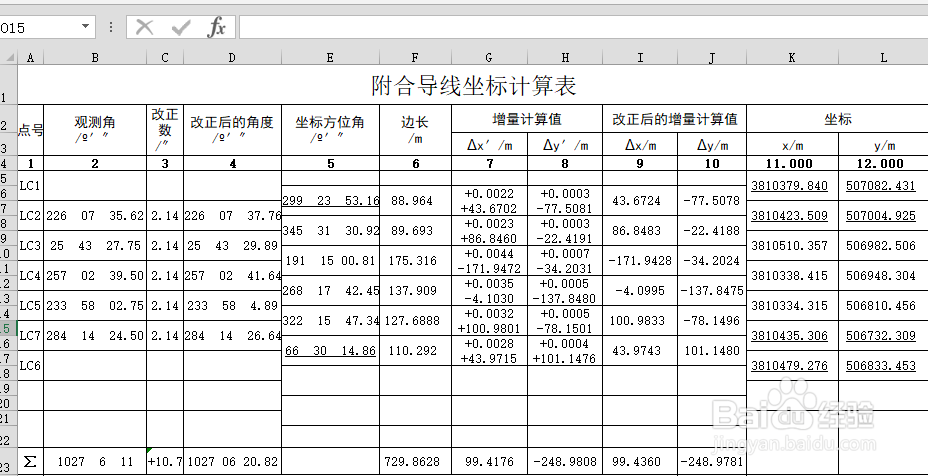The height and width of the screenshot is (476, 928).
Task: Select the title cell 附合导线坐标计算表
Action: tap(473, 85)
